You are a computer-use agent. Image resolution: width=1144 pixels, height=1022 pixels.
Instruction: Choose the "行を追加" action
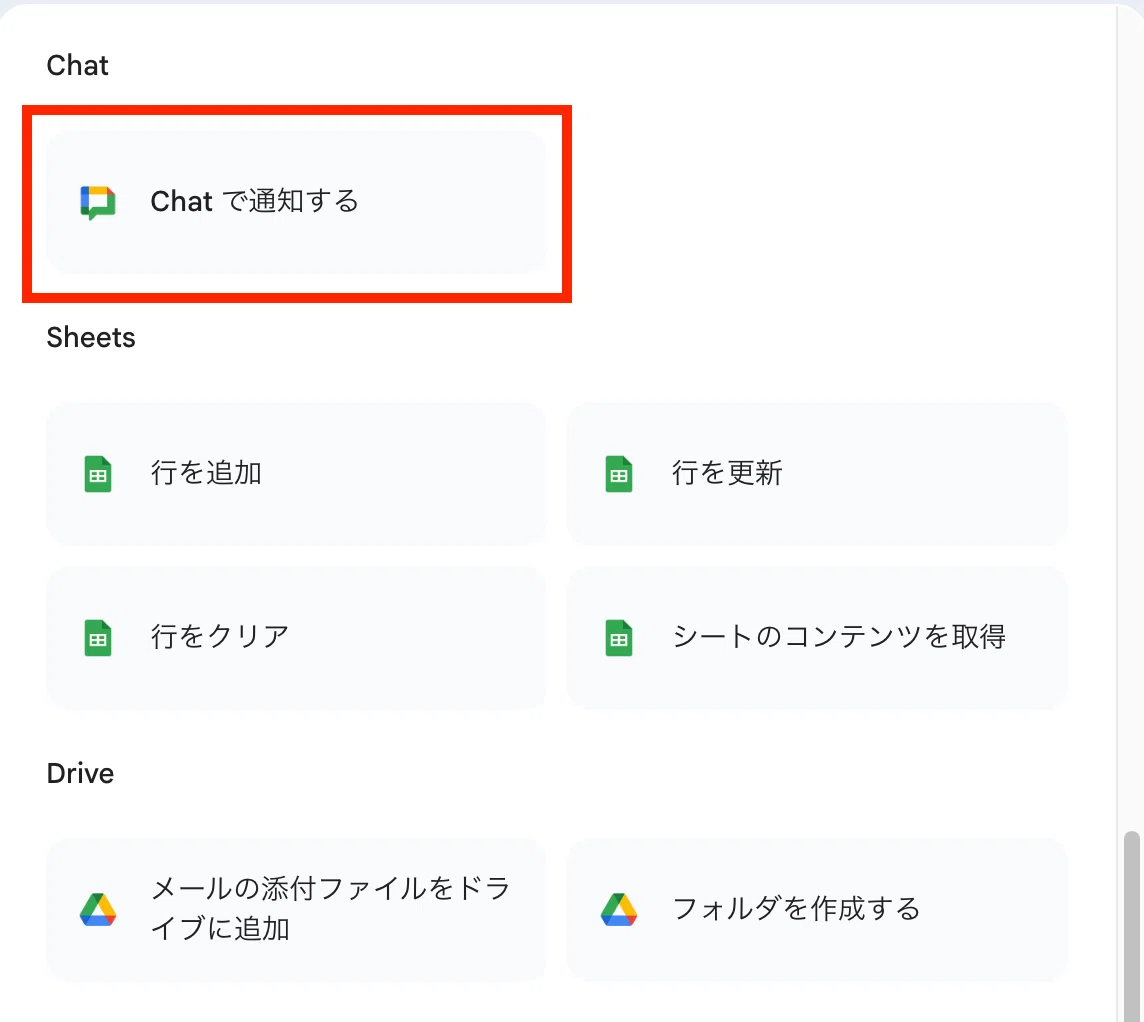pos(296,474)
